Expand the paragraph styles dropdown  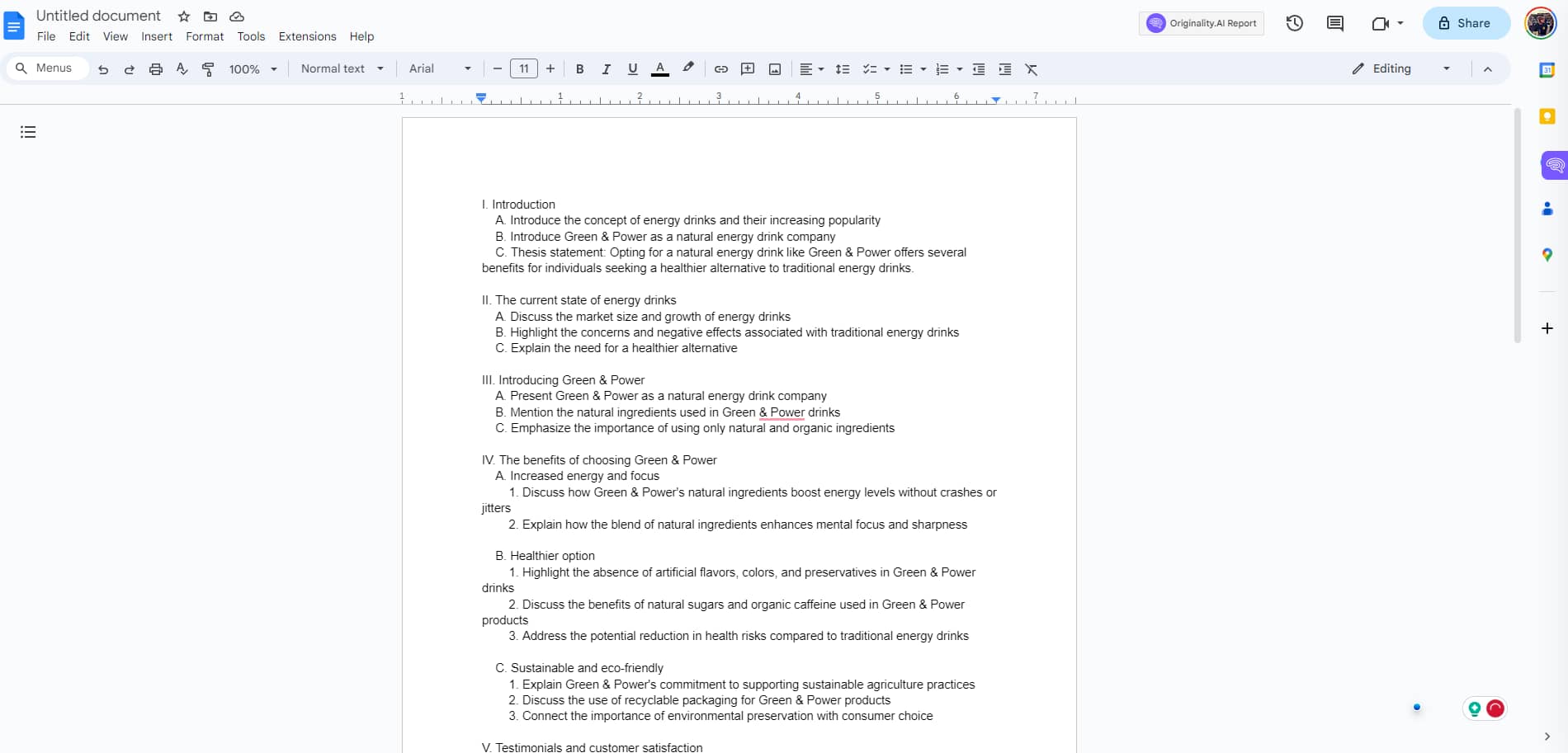coord(340,69)
